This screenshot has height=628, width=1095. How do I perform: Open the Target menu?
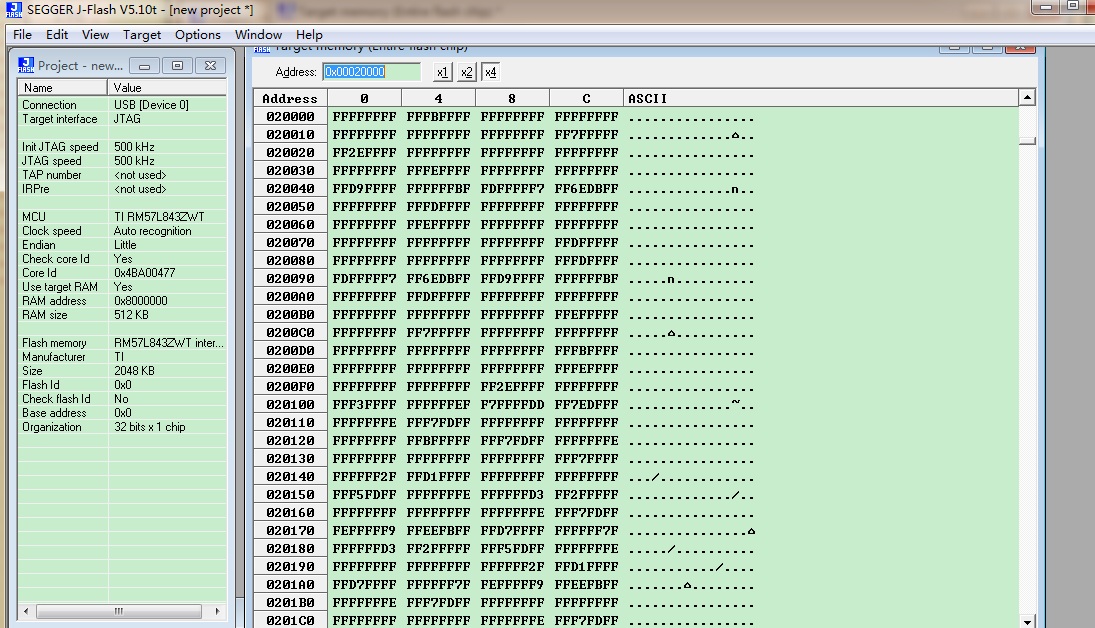pos(142,35)
